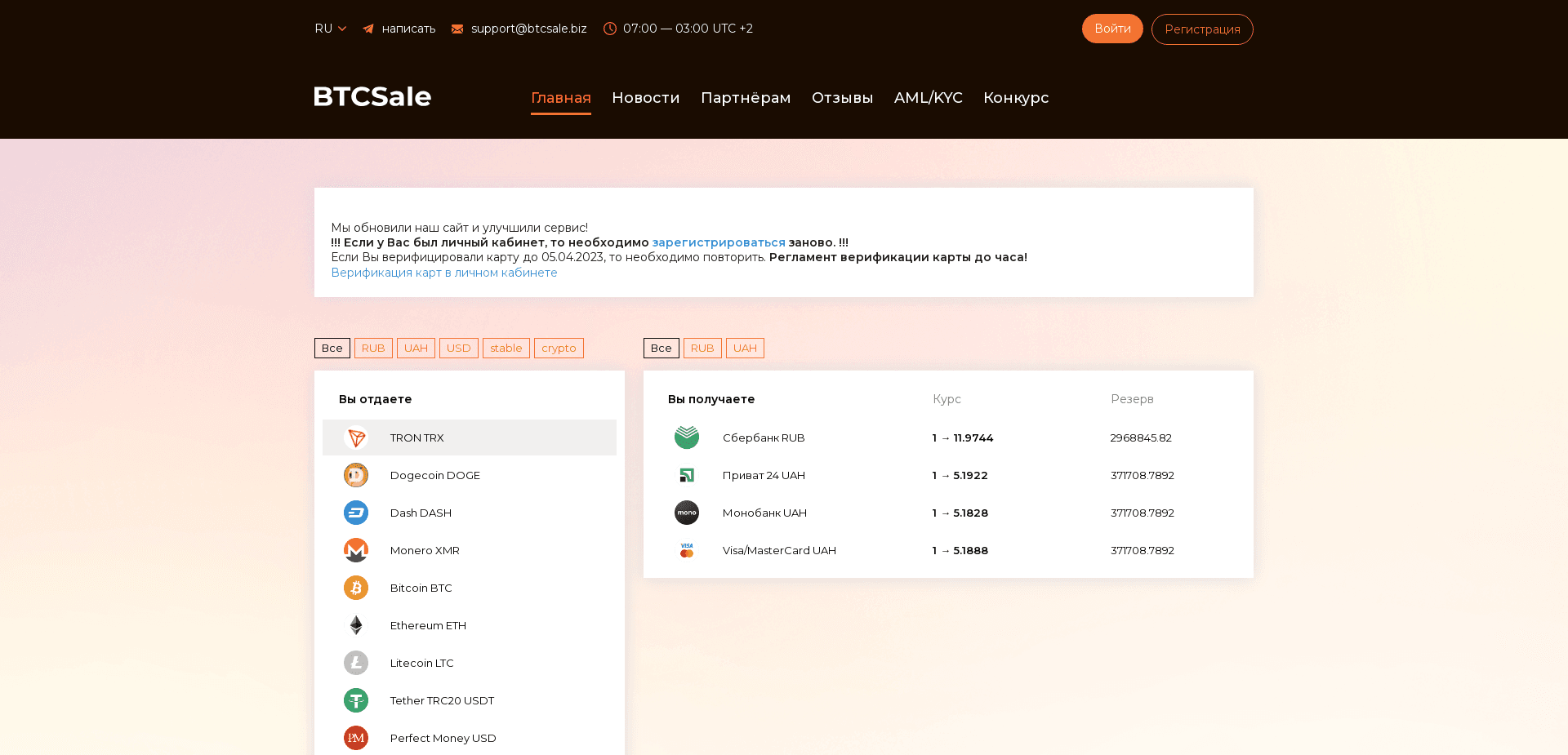Viewport: 1568px width, 755px height.
Task: Toggle the crypto filter
Action: click(559, 348)
